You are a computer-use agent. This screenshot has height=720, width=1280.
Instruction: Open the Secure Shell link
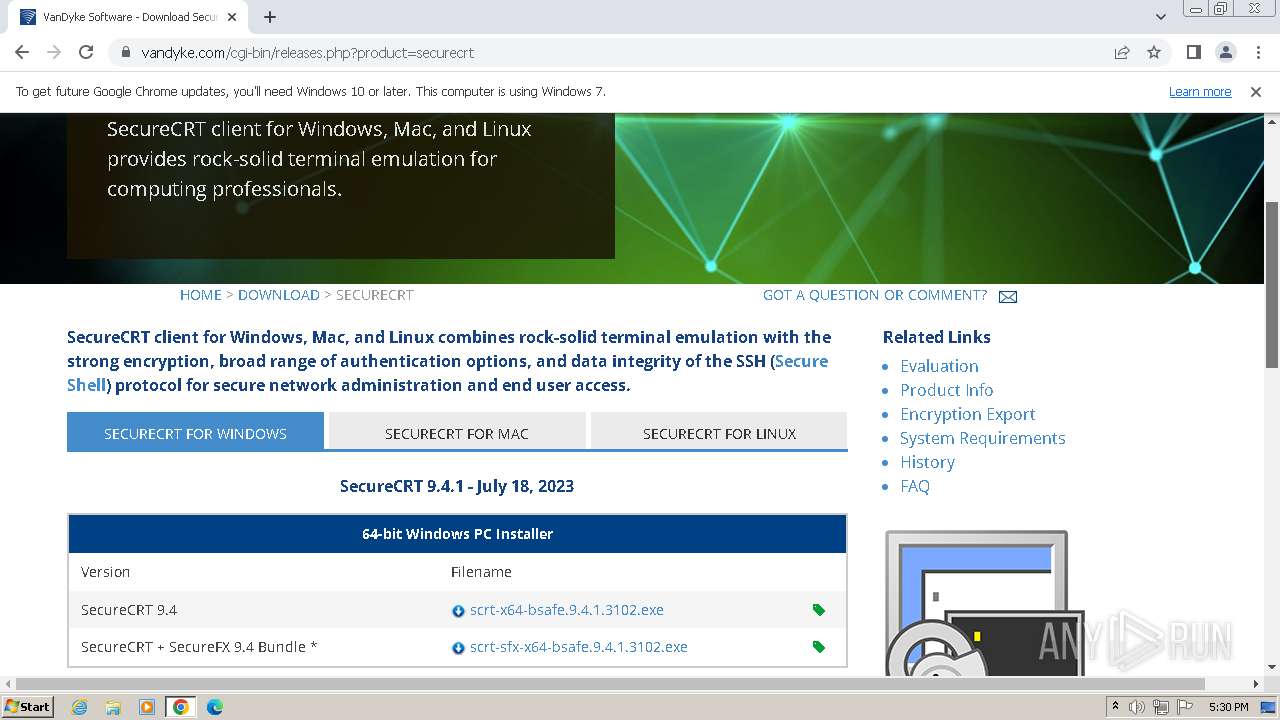801,361
